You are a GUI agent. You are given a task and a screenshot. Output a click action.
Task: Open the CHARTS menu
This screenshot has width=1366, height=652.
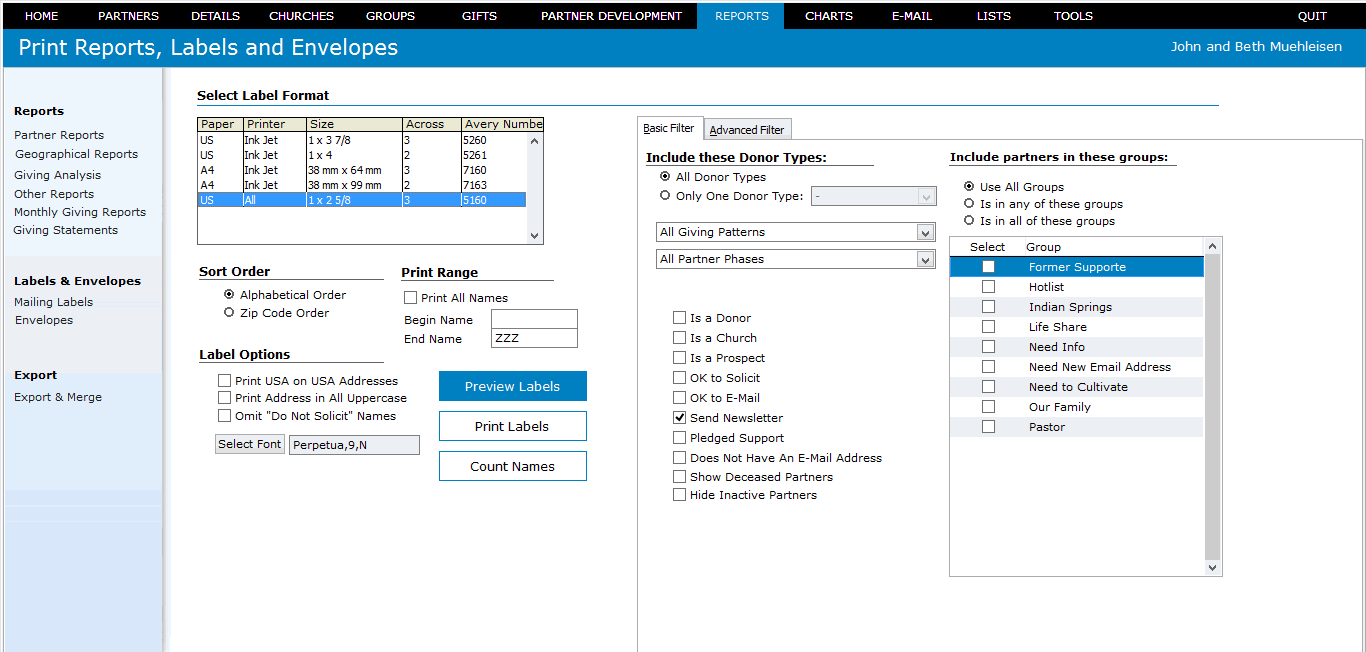829,16
